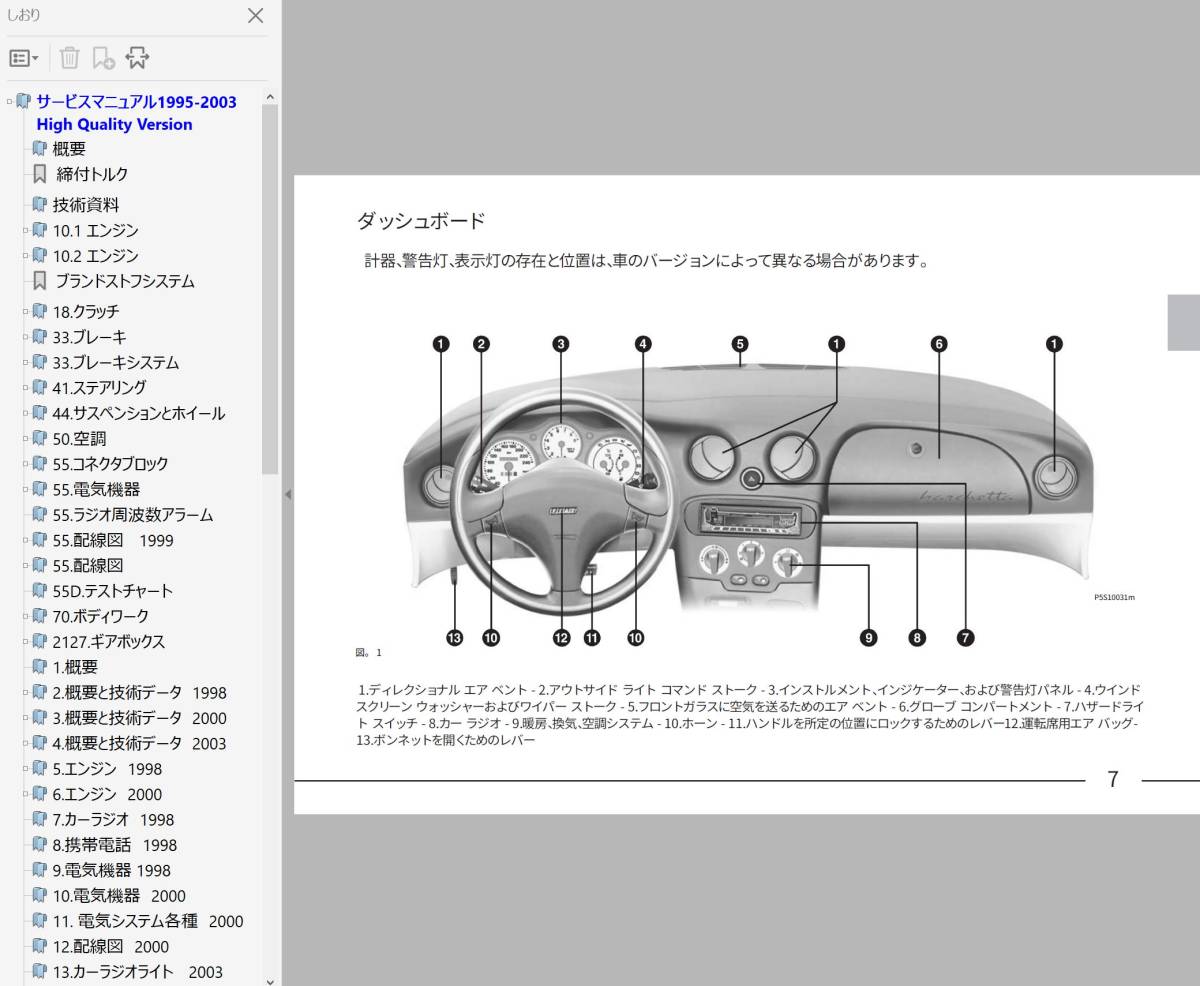Expand the 5.エンジン 1998 bookmark

[x=27, y=769]
